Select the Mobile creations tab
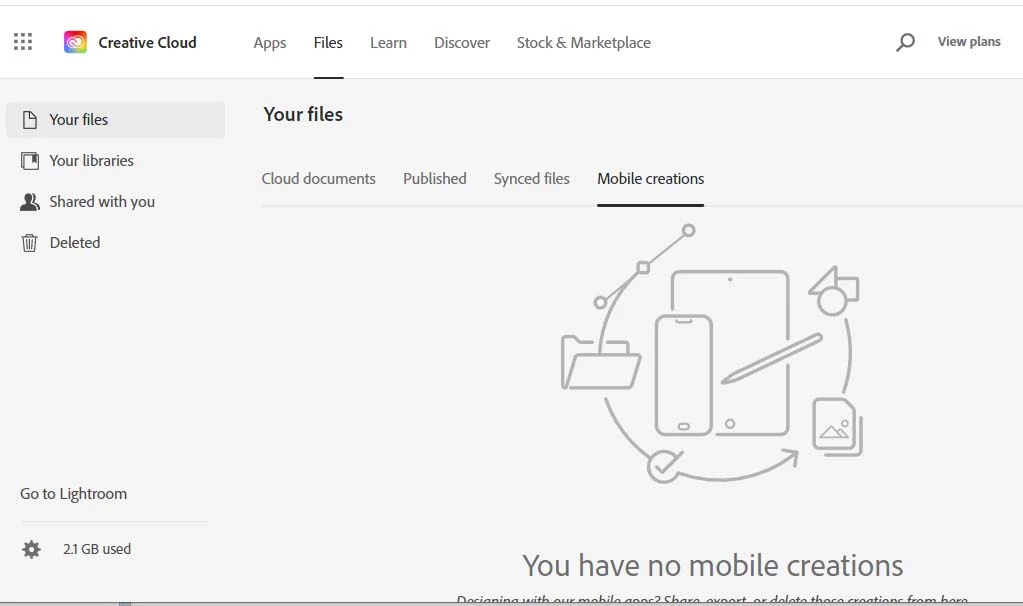The width and height of the screenshot is (1023, 606). [650, 179]
